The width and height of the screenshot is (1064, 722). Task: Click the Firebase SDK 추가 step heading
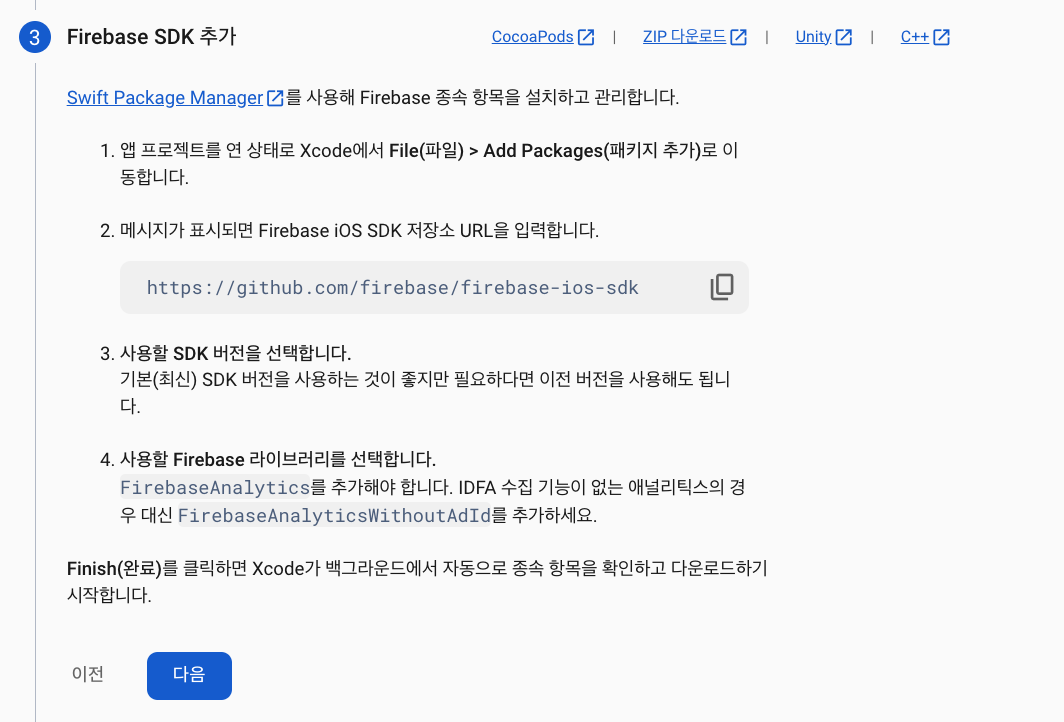pos(151,37)
